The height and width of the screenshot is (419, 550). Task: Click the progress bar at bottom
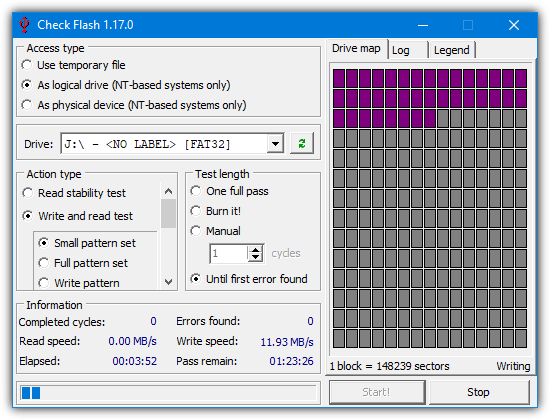(168, 393)
